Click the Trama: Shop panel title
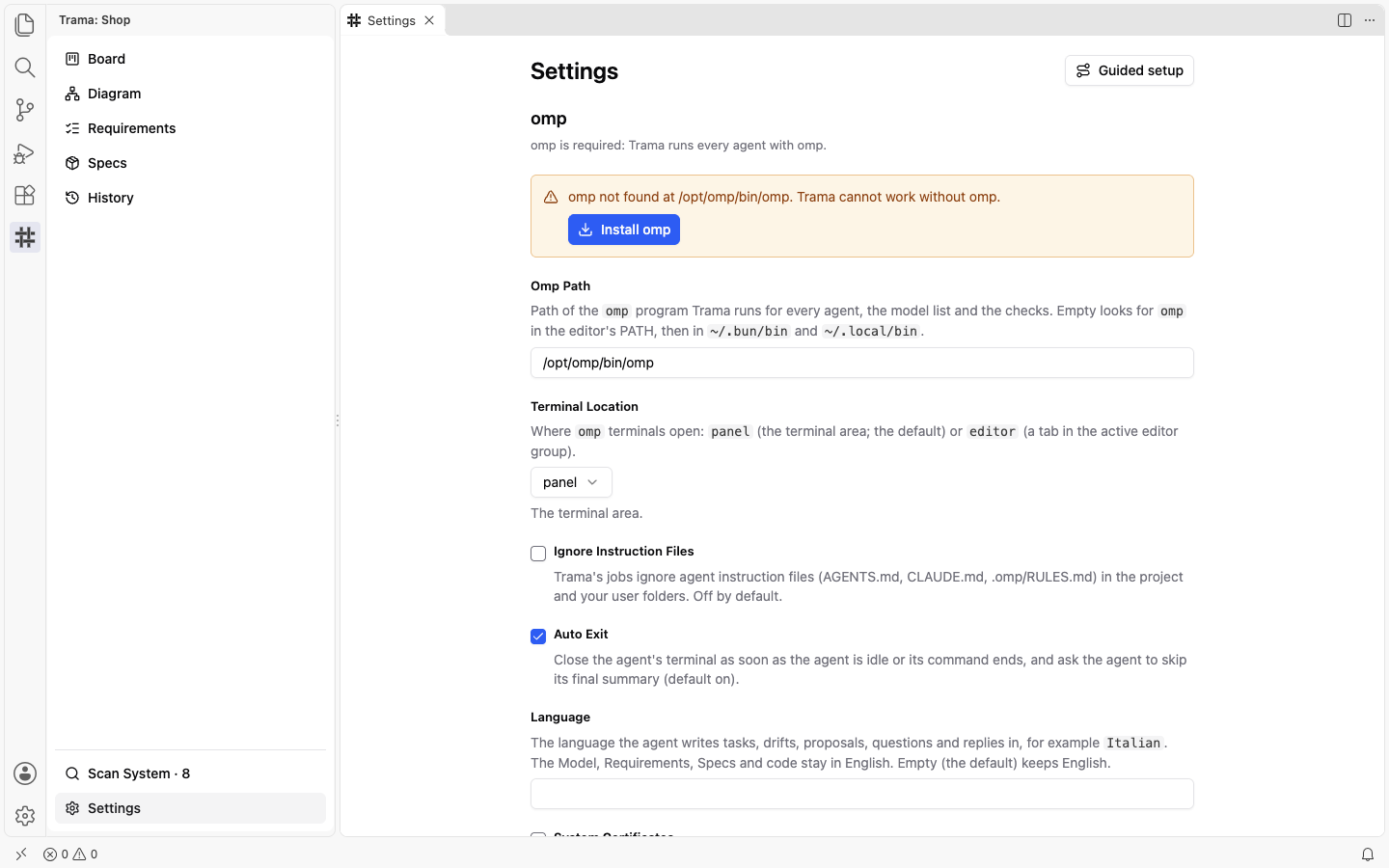1389x868 pixels. 95,20
